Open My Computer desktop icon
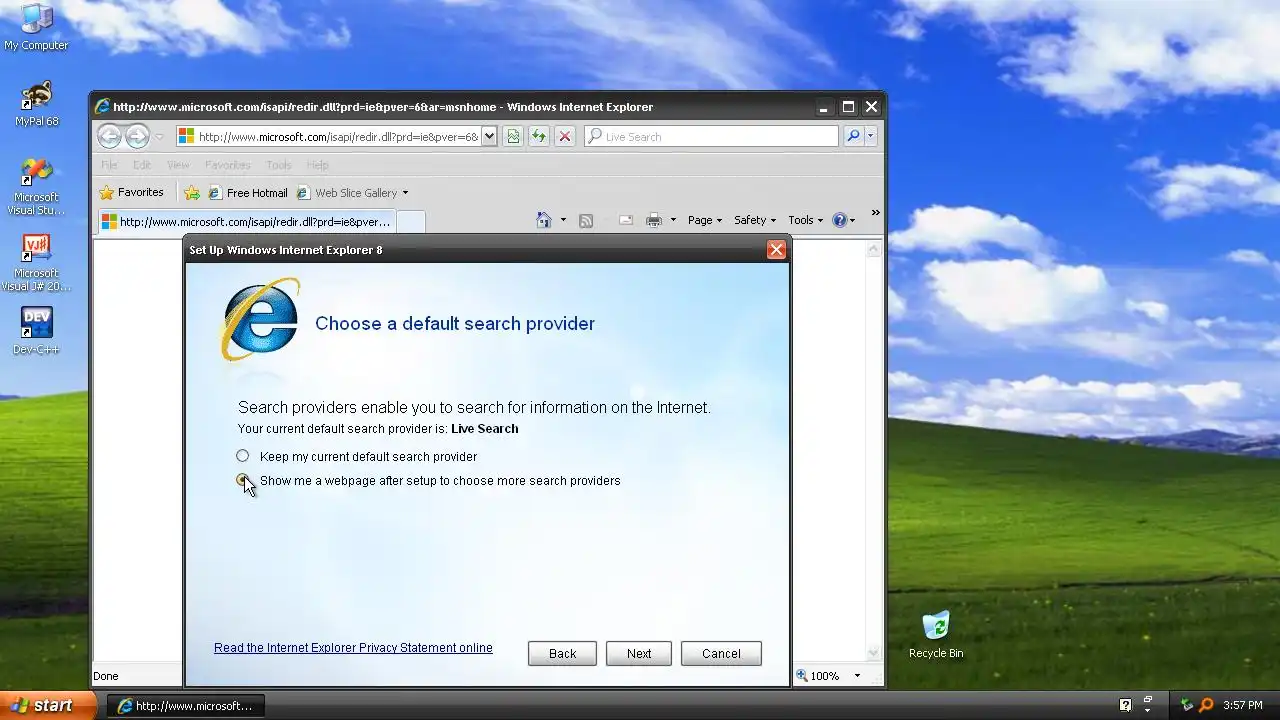 point(36,27)
